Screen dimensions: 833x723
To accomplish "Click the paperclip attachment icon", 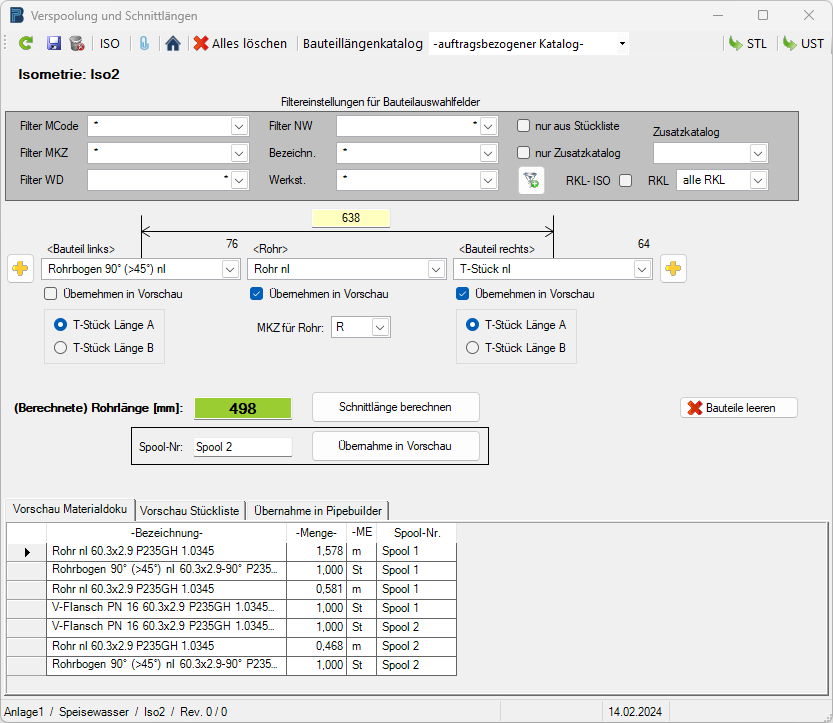I will pyautogui.click(x=143, y=44).
